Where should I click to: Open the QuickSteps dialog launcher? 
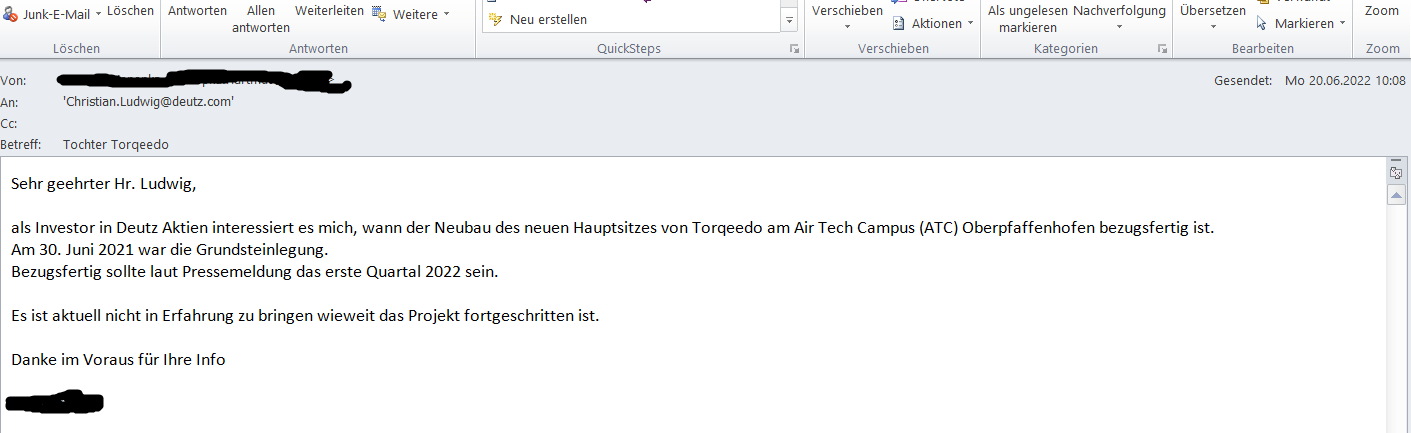pyautogui.click(x=795, y=49)
